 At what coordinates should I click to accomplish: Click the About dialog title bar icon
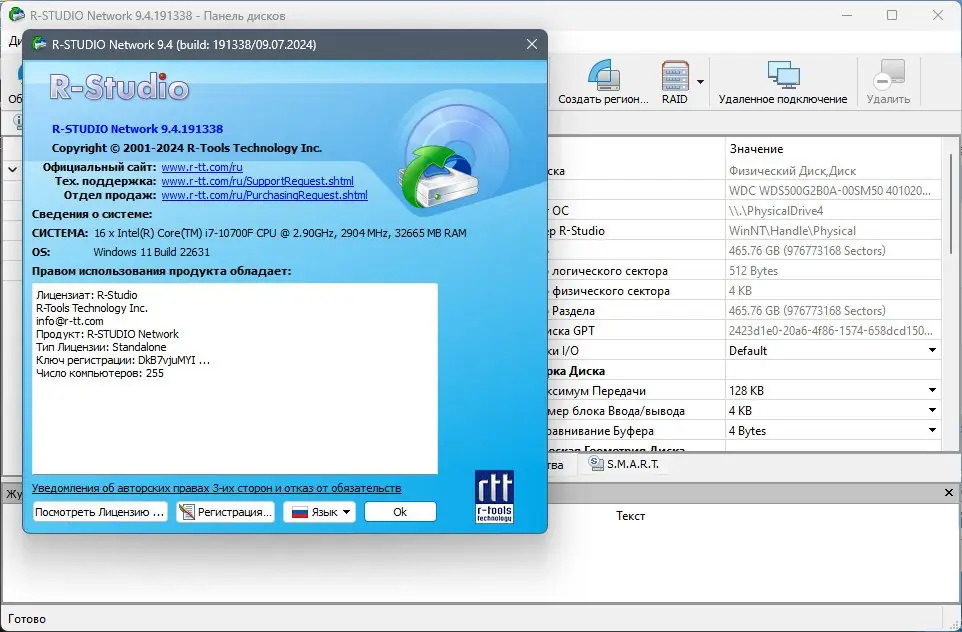[x=39, y=44]
